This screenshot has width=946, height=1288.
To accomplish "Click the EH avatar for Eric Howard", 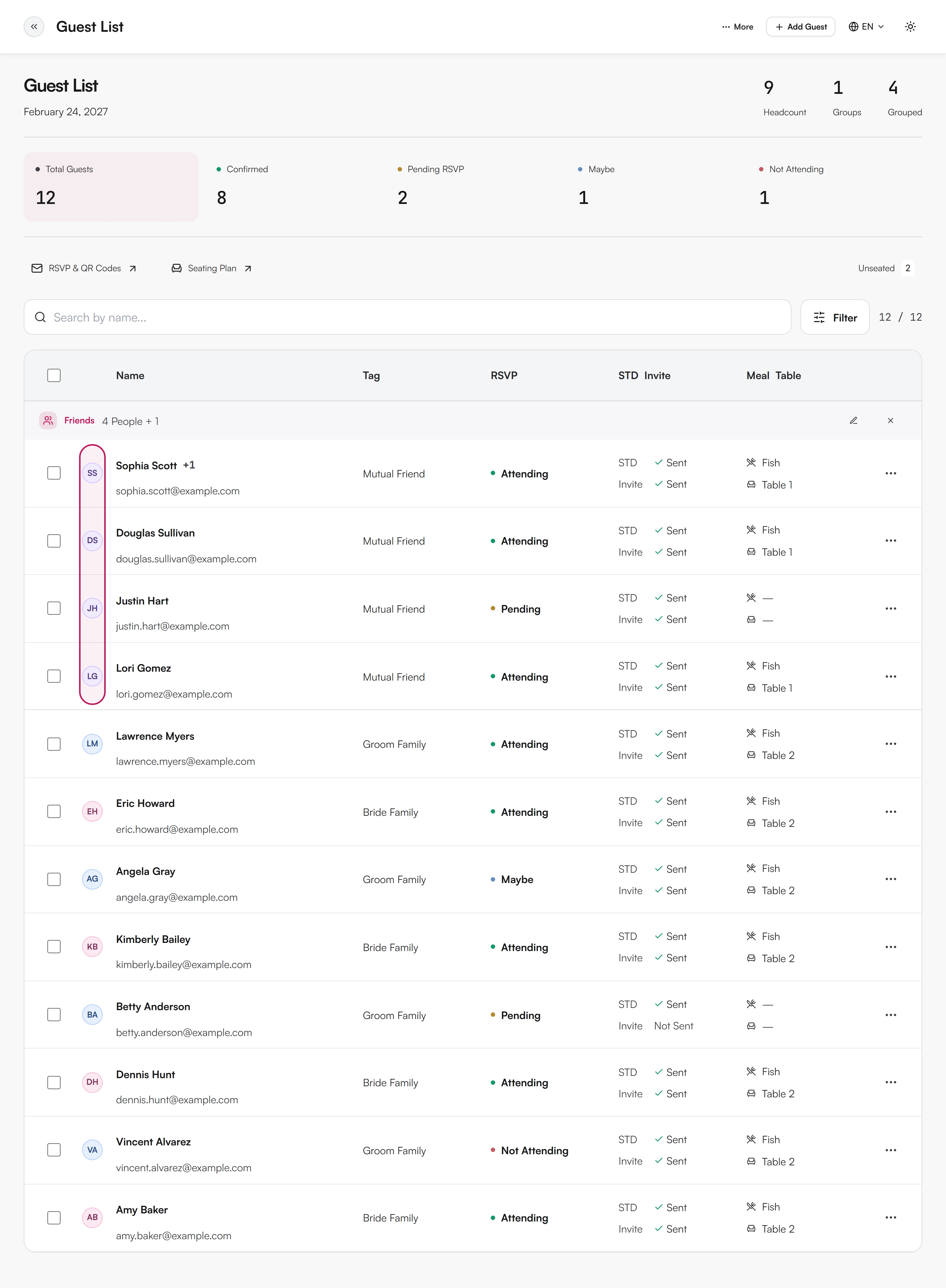I will pyautogui.click(x=92, y=812).
